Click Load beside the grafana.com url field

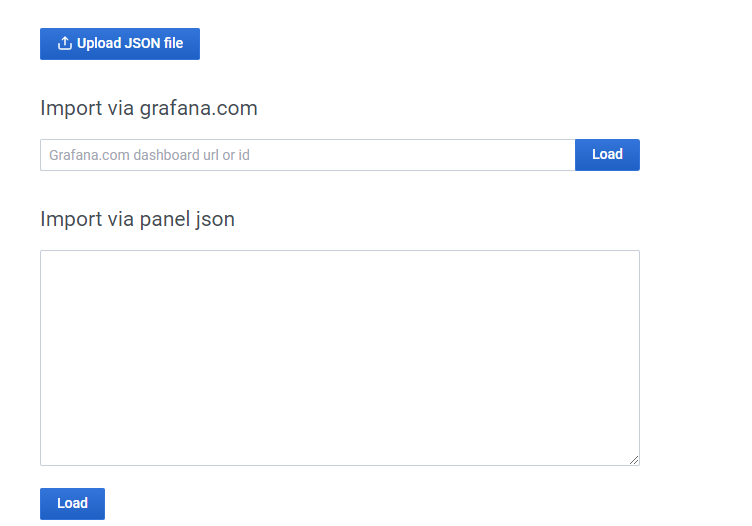point(607,155)
